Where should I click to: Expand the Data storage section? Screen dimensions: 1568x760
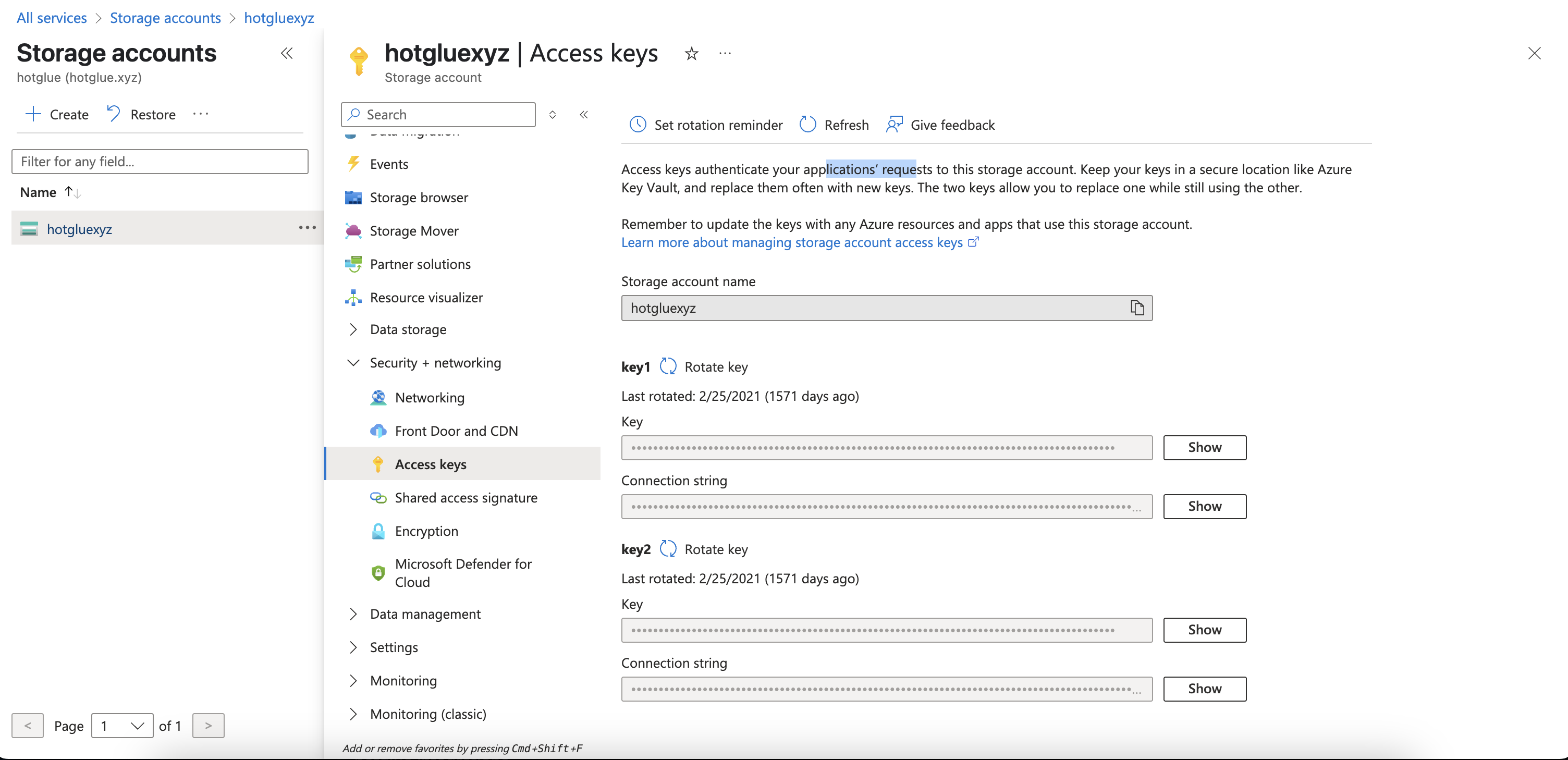click(x=353, y=329)
